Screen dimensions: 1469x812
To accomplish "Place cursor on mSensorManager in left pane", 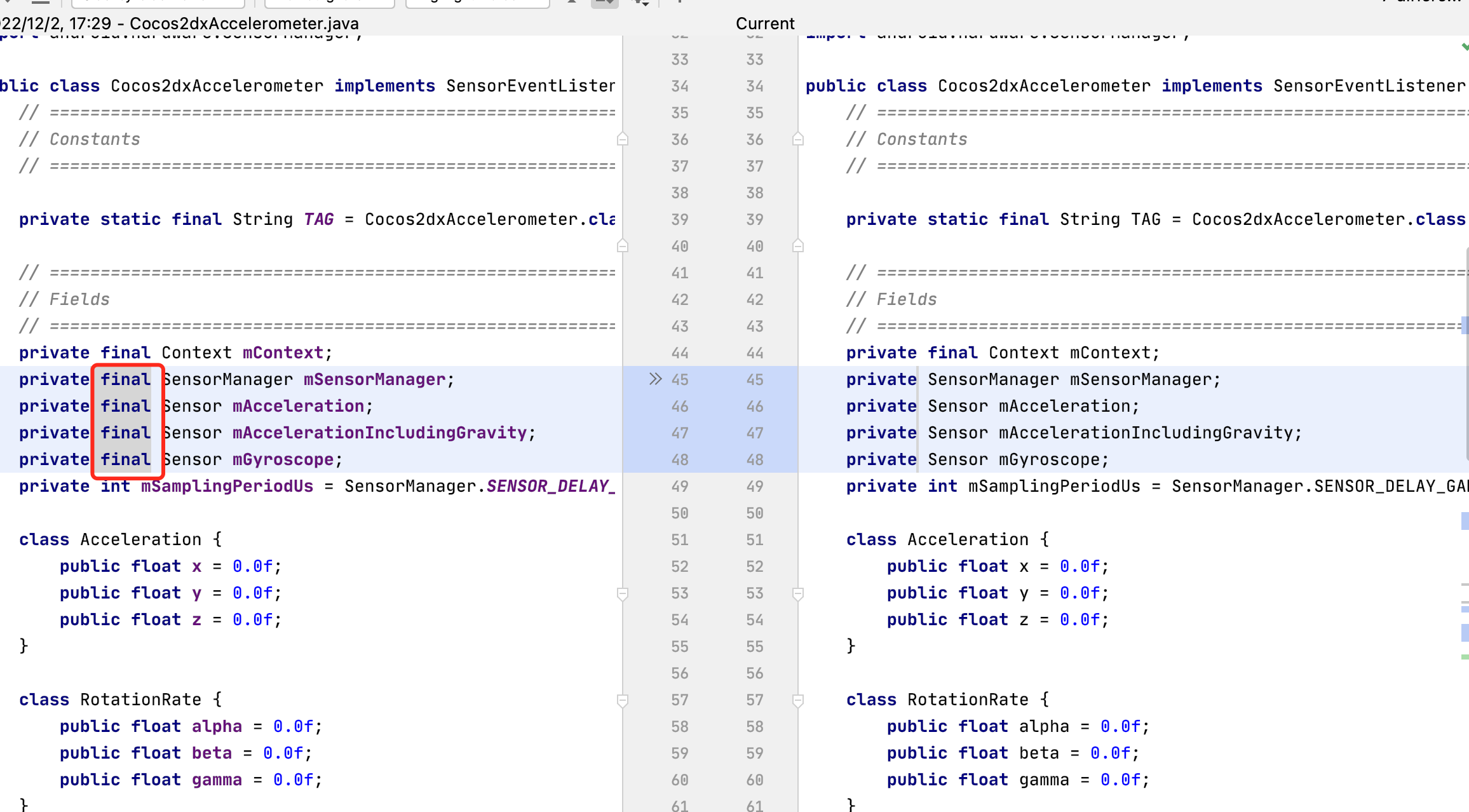I will click(374, 379).
